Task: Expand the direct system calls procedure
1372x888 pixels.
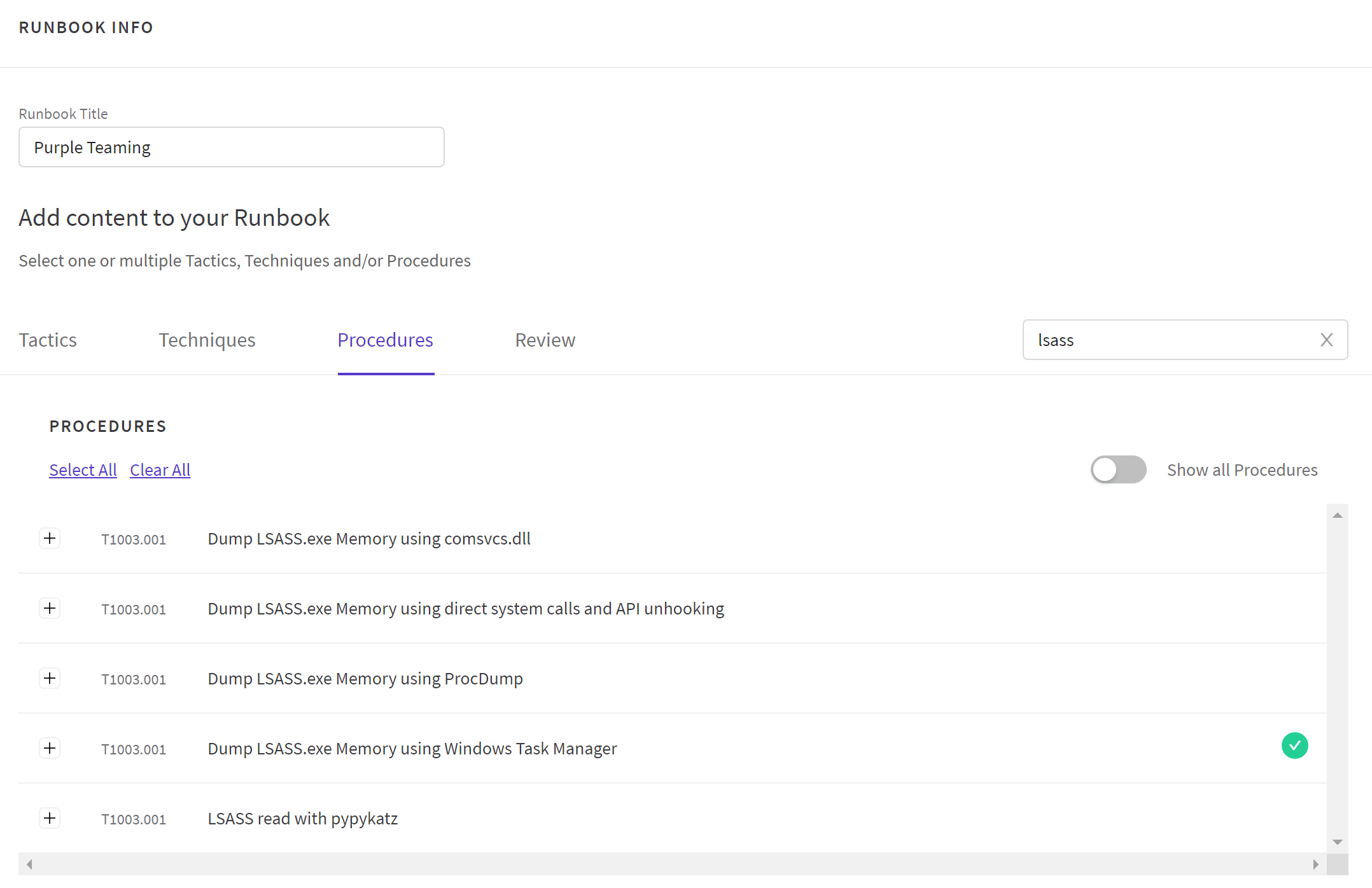Action: coord(50,608)
